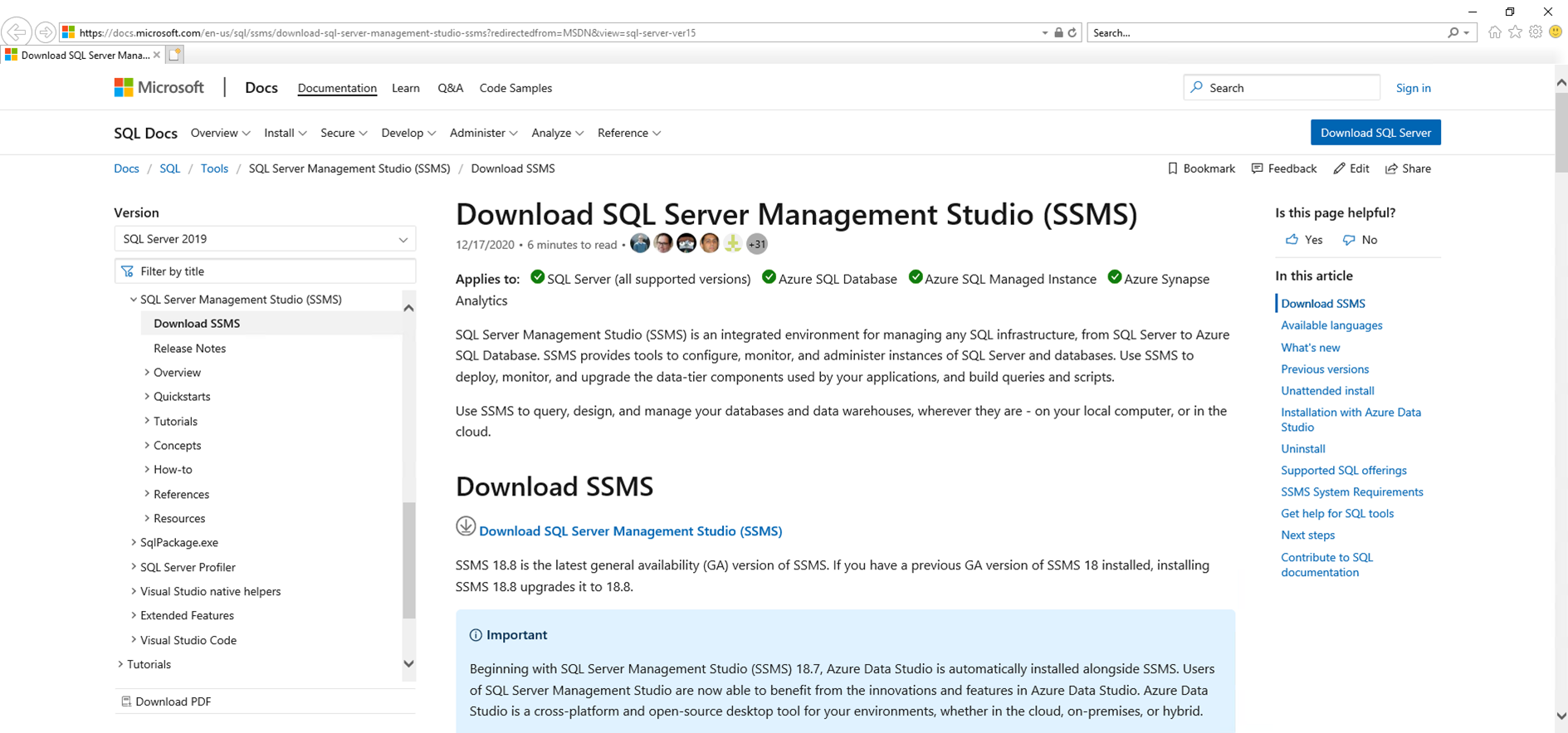Select Download SSMS in the sidebar tree
The image size is (1568, 733).
click(x=197, y=324)
